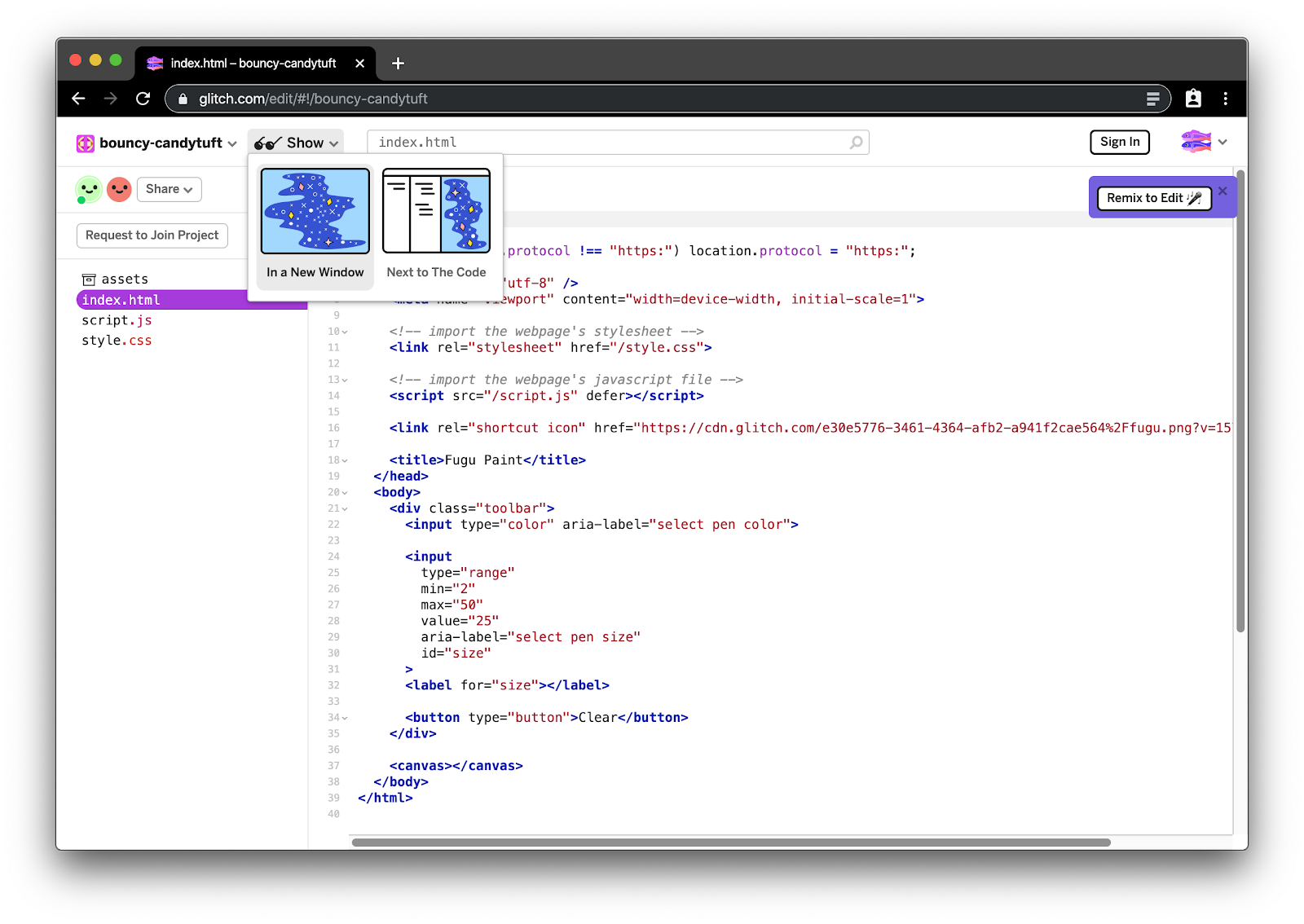This screenshot has width=1304, height=924.
Task: Choose the In a New Window option
Action: point(314,220)
